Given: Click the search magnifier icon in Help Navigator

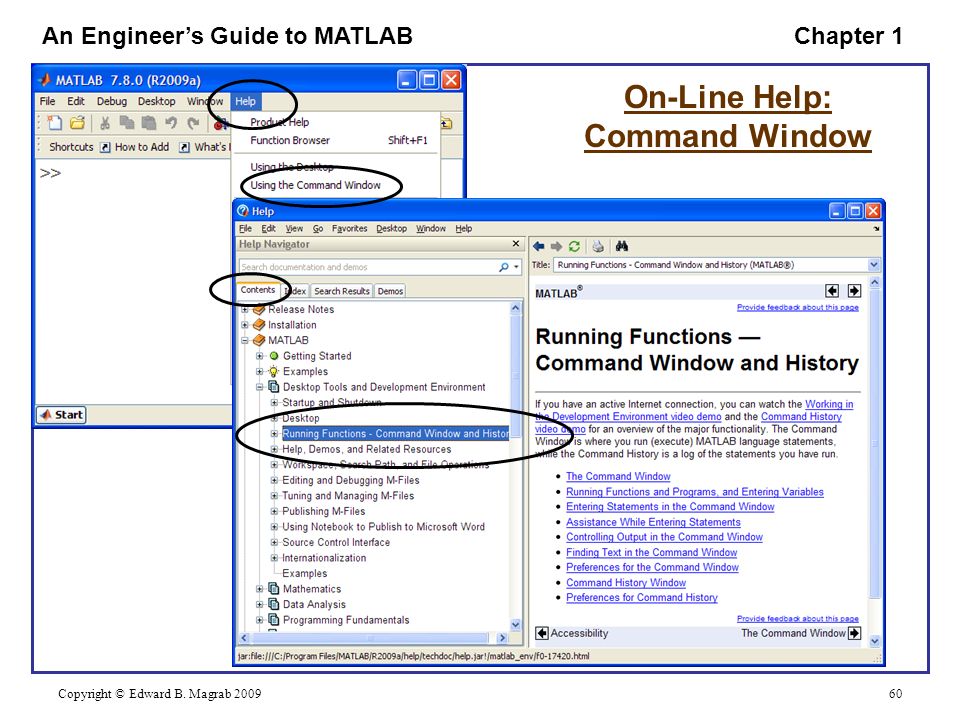Looking at the screenshot, I should [504, 267].
